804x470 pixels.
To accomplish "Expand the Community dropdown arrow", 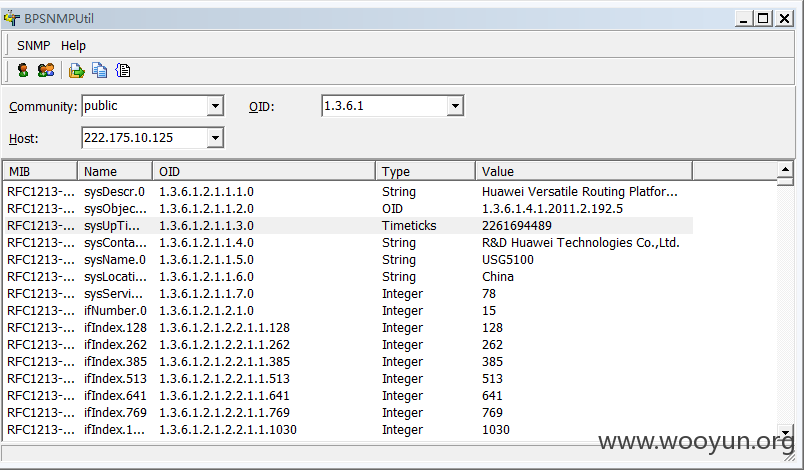I will [x=215, y=106].
